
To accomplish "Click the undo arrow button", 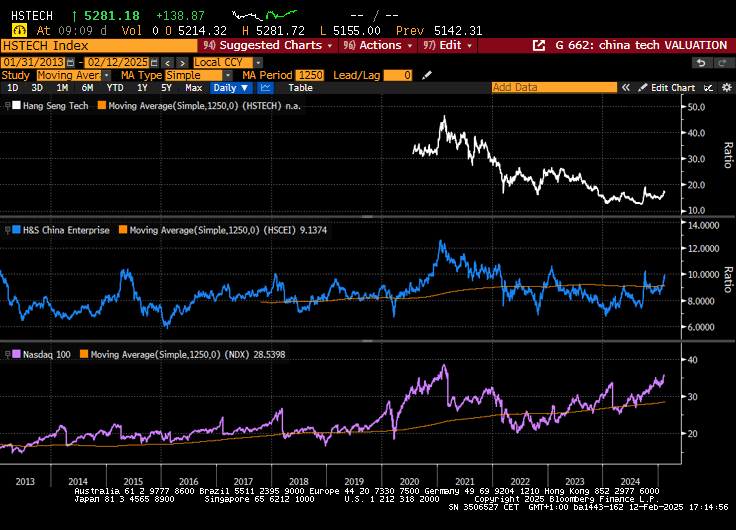I will point(701,62).
